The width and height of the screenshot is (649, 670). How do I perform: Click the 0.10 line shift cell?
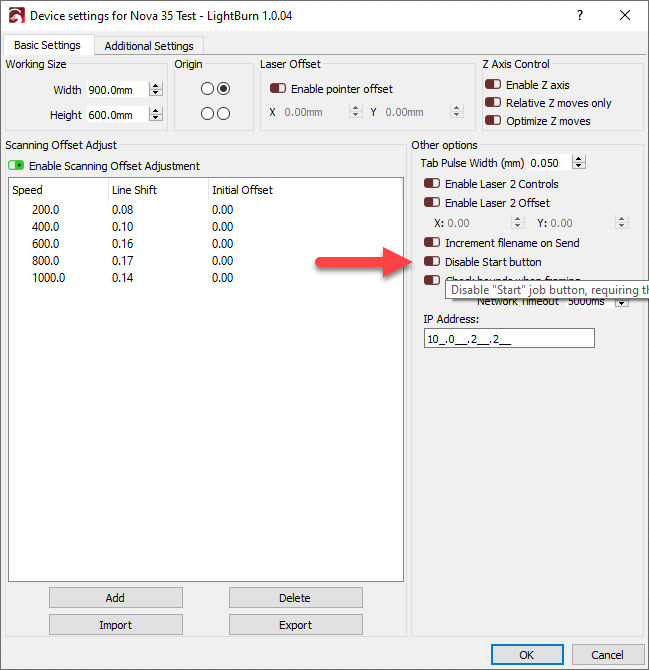coord(122,227)
